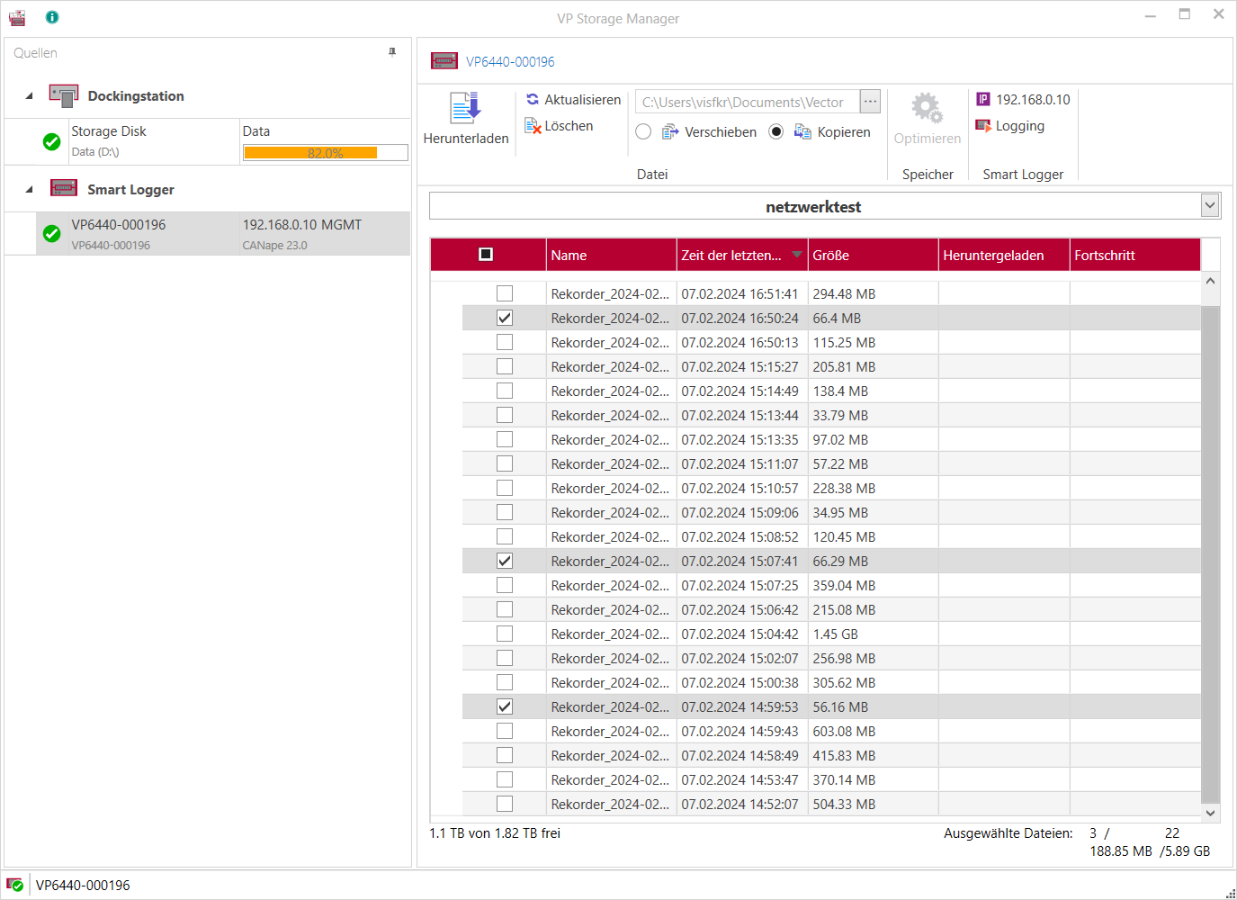Click the download path input field
Screen dimensions: 1237x900
pos(747,101)
